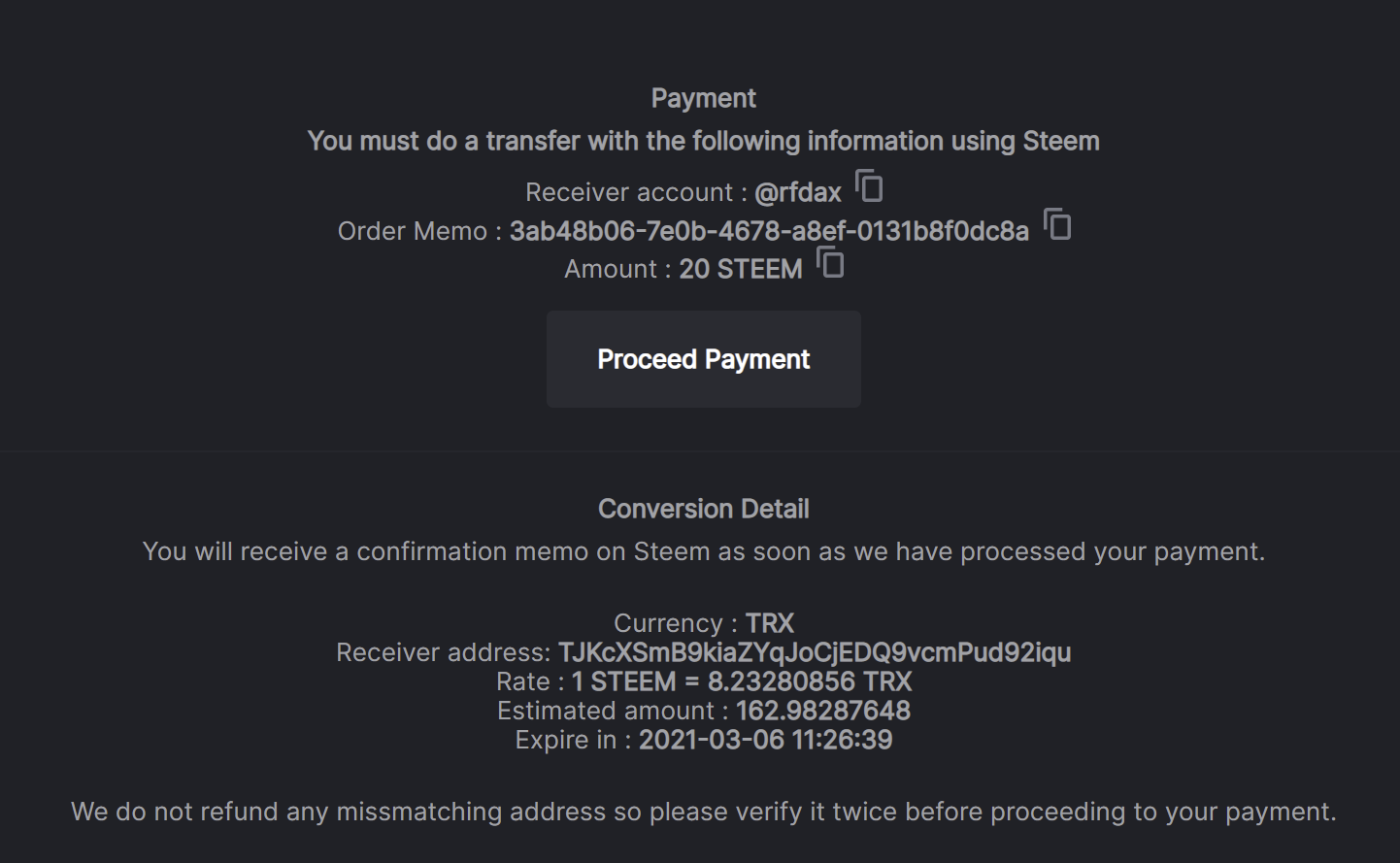Click the confirmation memo notice sentence
This screenshot has height=863, width=1400.
703,551
